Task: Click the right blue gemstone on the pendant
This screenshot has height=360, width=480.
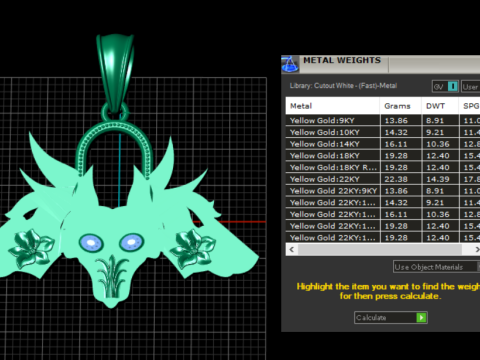Action: coord(132,242)
